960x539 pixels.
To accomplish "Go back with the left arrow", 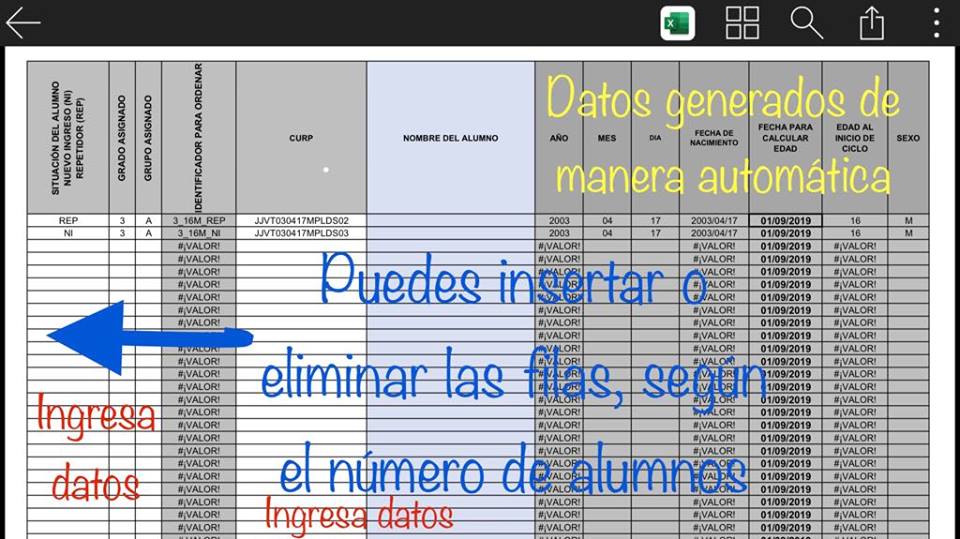I will click(23, 23).
